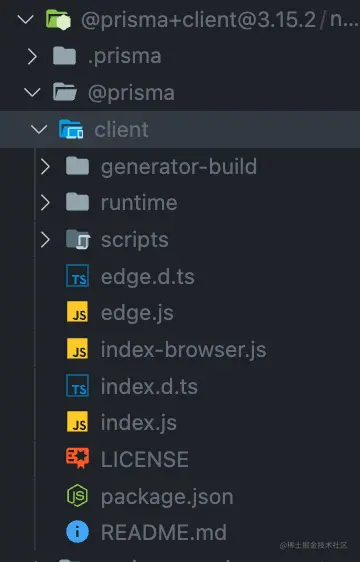
Task: Expand the runtime folder chevron
Action: coord(45,203)
